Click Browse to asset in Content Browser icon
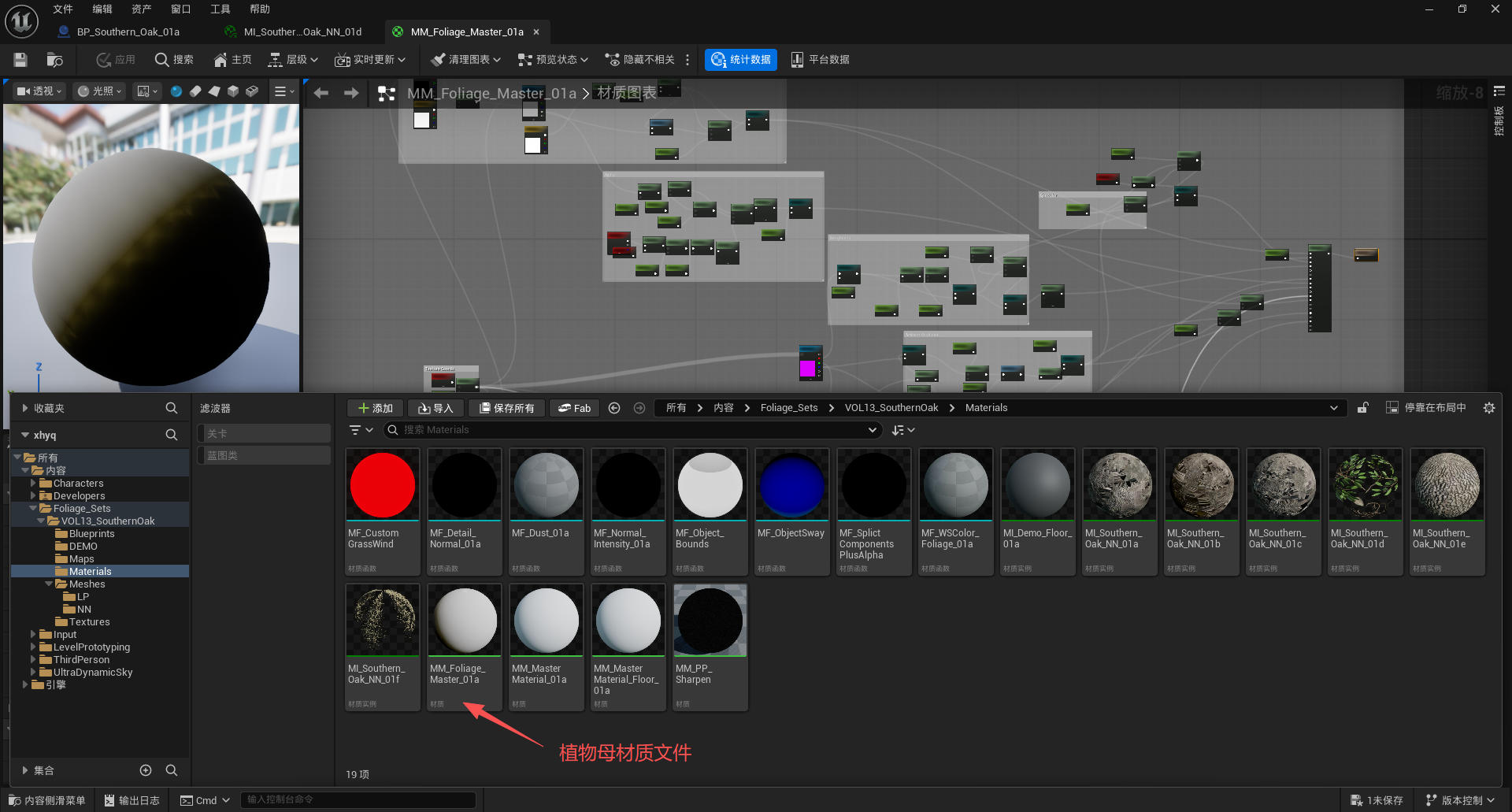The width and height of the screenshot is (1512, 812). coord(54,60)
